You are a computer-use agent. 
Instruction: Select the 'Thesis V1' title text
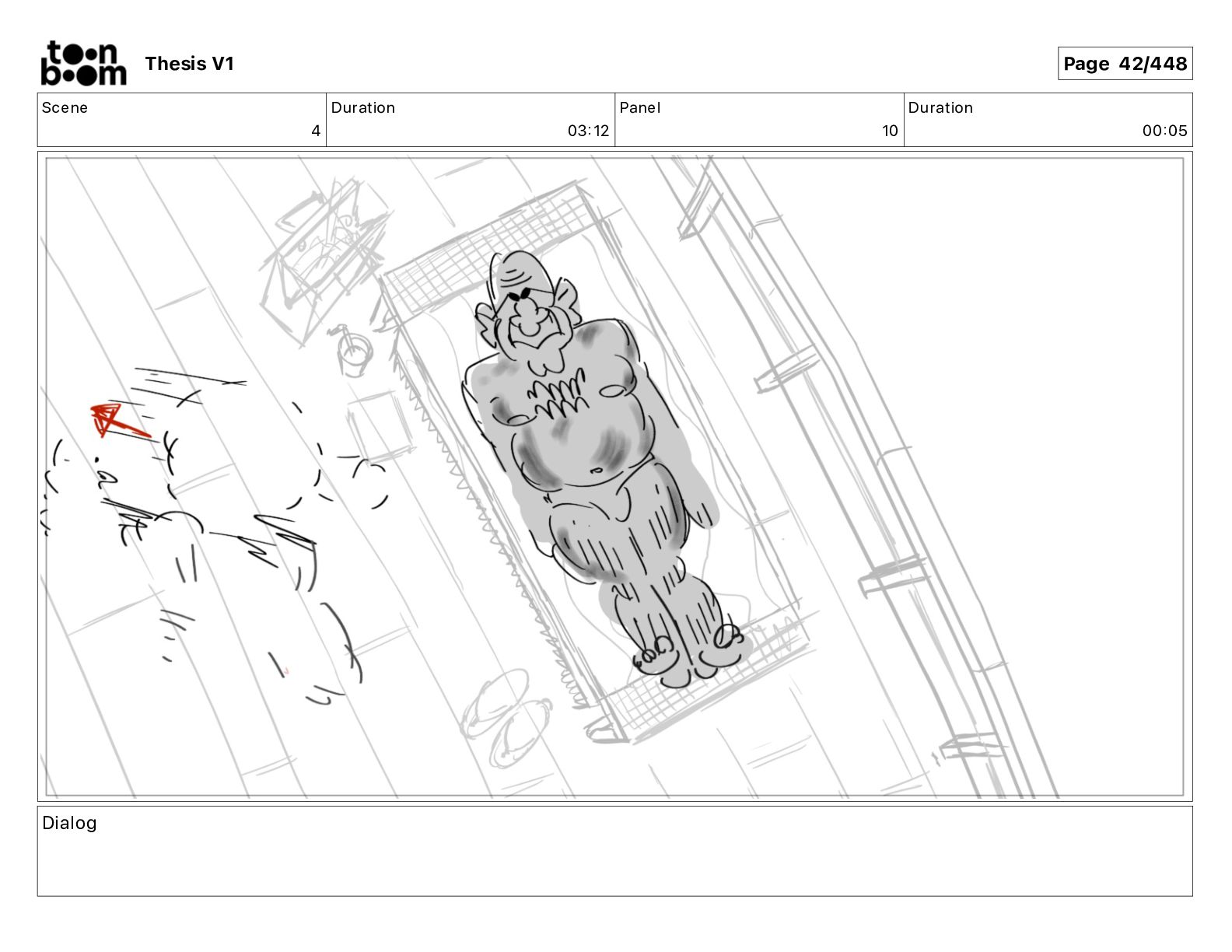189,64
